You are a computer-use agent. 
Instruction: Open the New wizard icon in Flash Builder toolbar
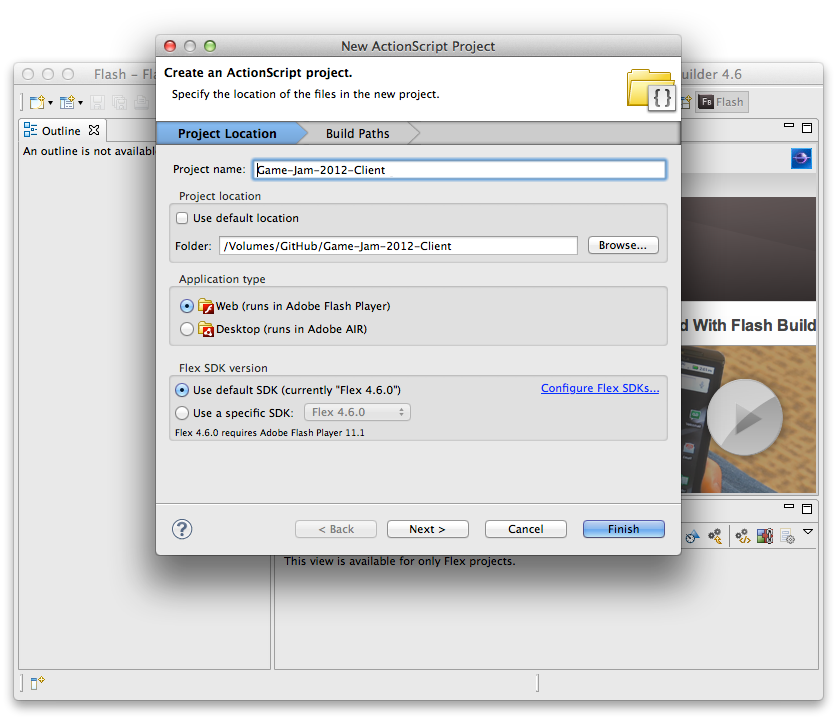pyautogui.click(x=37, y=102)
